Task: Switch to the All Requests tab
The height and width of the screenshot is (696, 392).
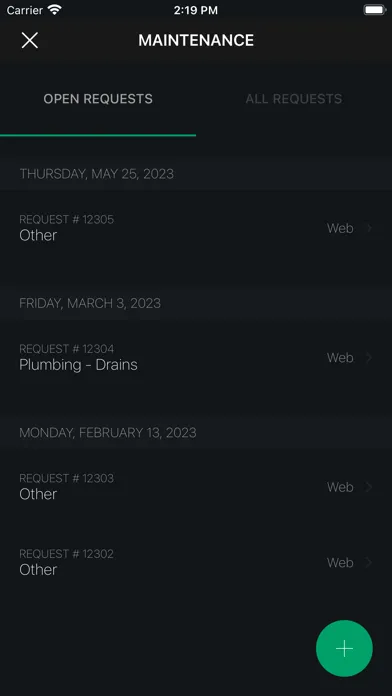Action: pyautogui.click(x=294, y=99)
